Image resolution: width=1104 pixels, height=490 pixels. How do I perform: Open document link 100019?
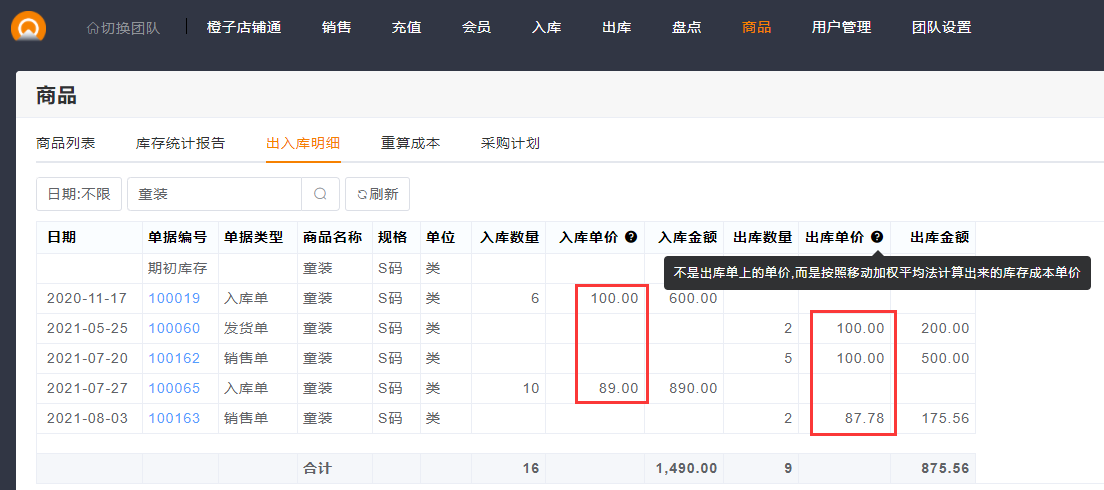174,298
